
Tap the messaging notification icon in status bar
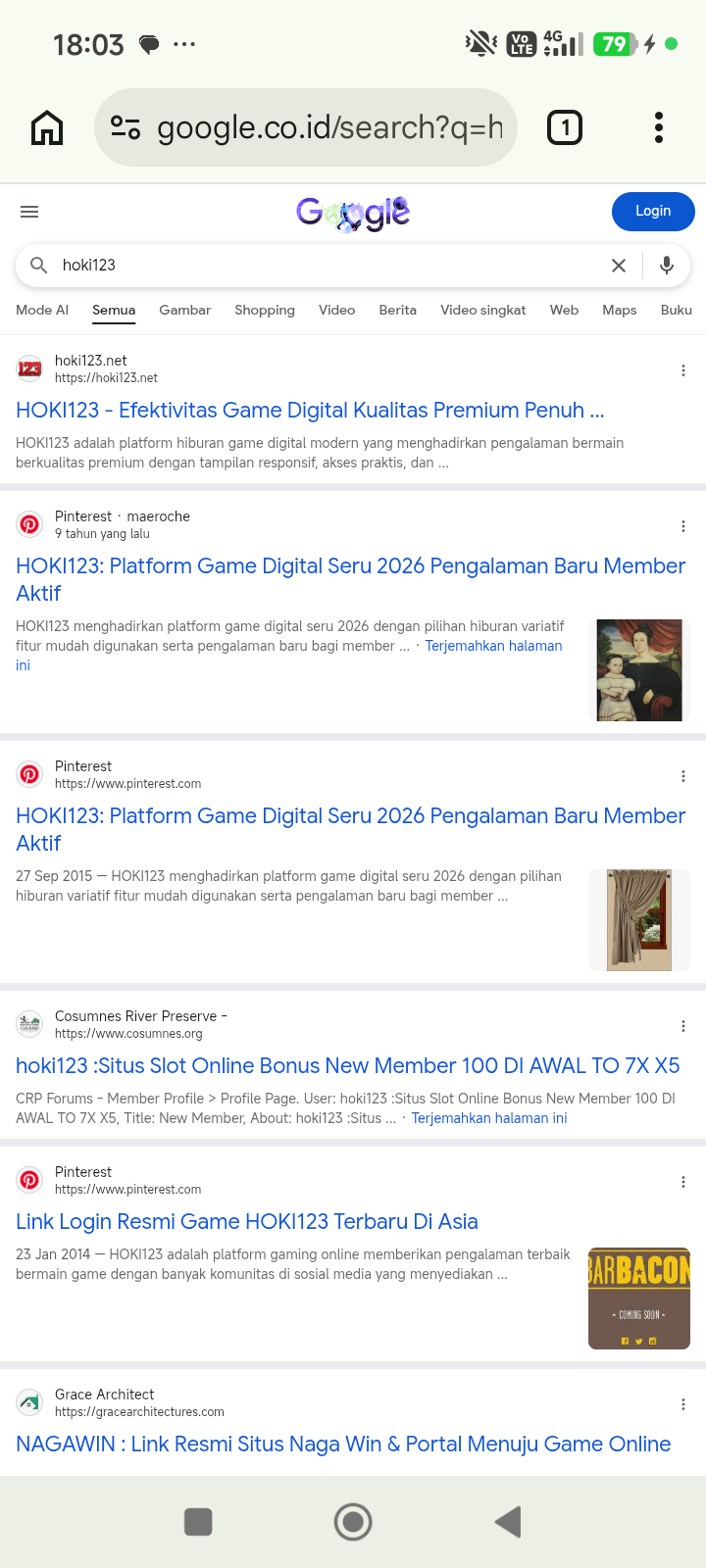click(149, 44)
